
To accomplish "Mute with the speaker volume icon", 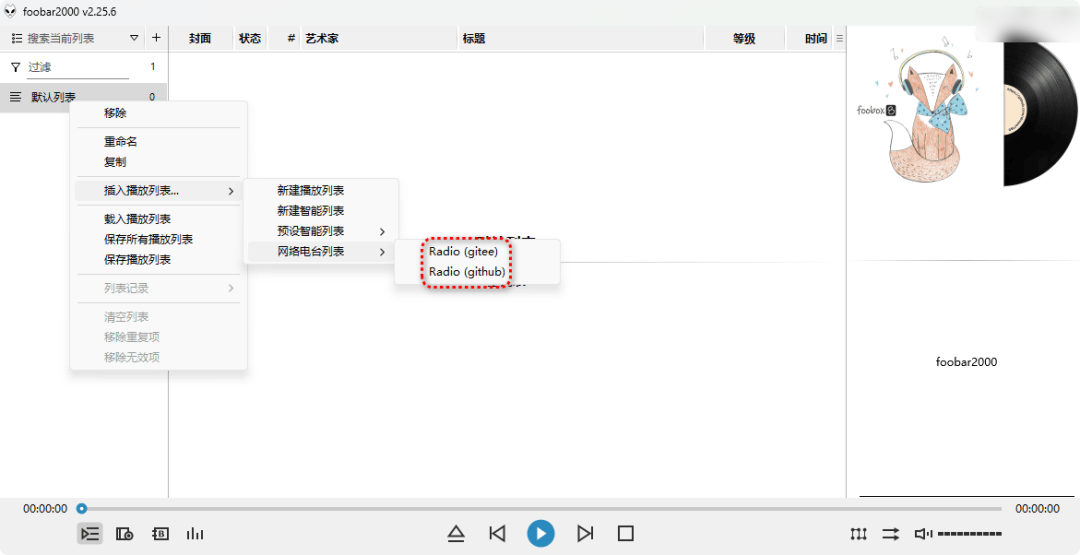I will coord(923,534).
